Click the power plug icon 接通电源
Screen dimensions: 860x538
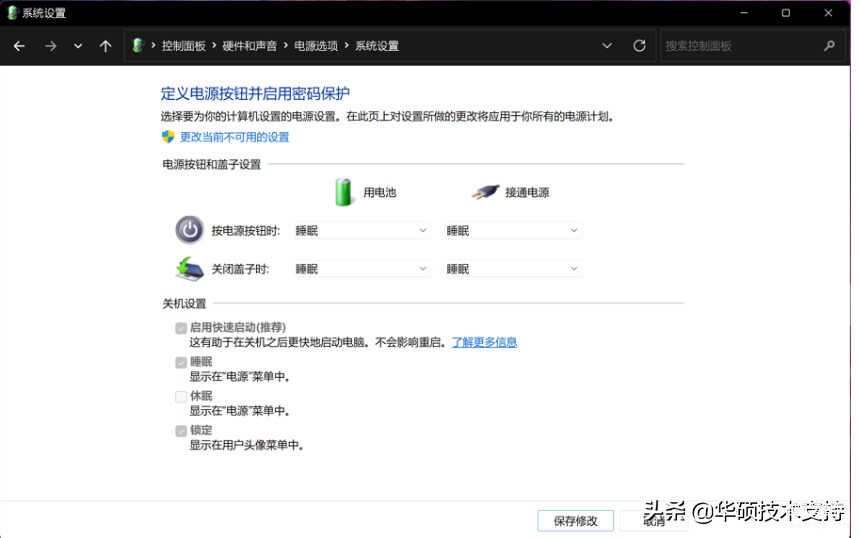(485, 192)
